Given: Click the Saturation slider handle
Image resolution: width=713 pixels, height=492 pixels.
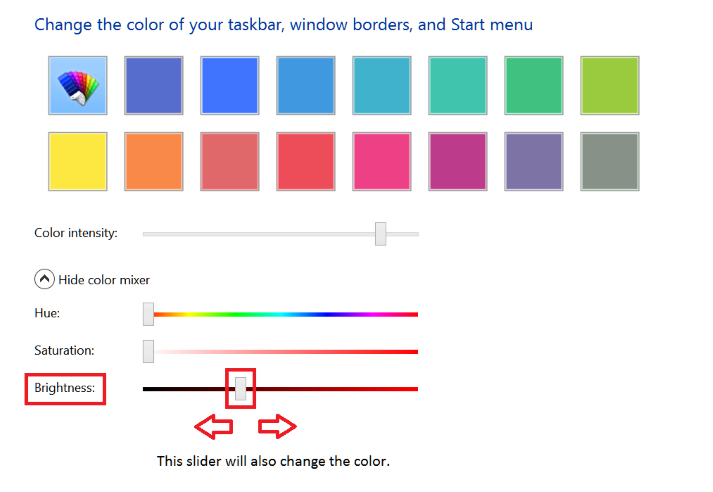Looking at the screenshot, I should coord(148,351).
